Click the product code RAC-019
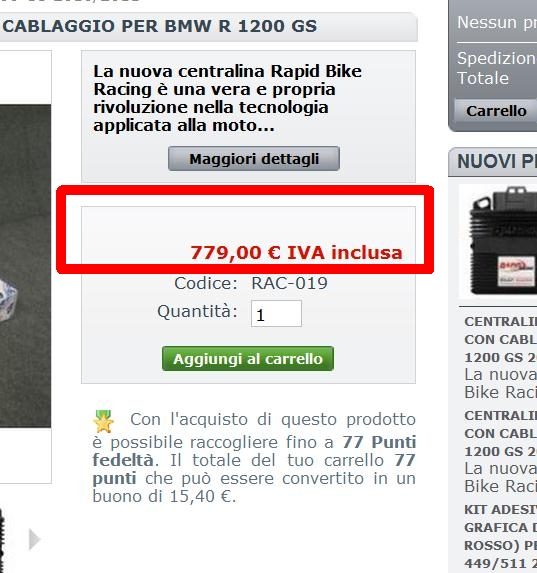This screenshot has height=573, width=537. (x=289, y=283)
